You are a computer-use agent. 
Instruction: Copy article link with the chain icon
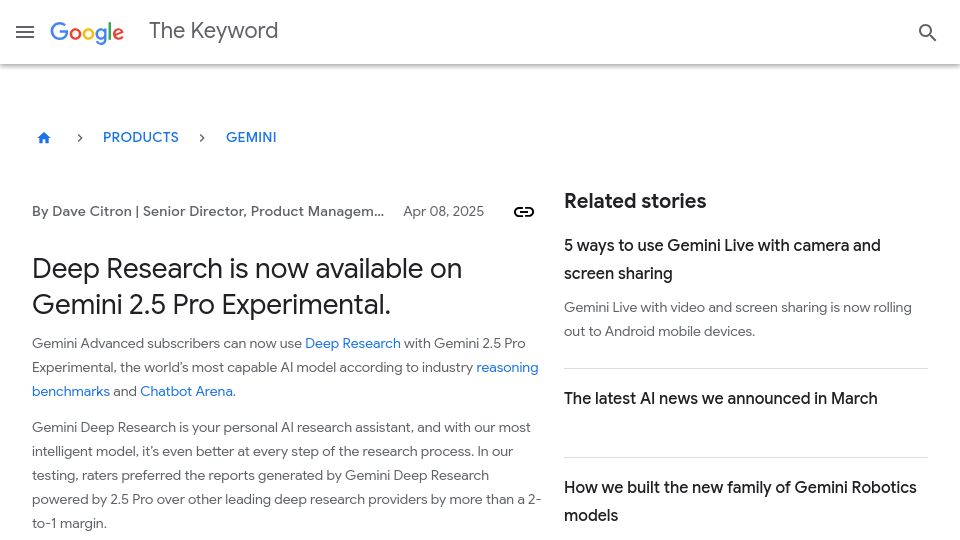523,212
